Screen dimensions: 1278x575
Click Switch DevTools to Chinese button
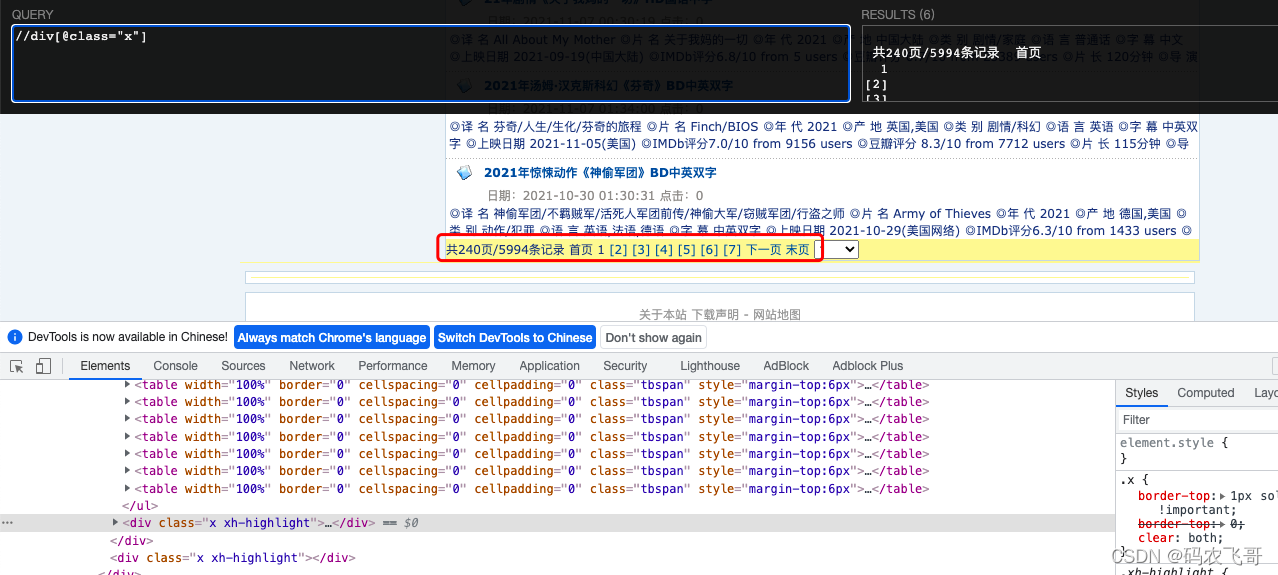point(515,338)
